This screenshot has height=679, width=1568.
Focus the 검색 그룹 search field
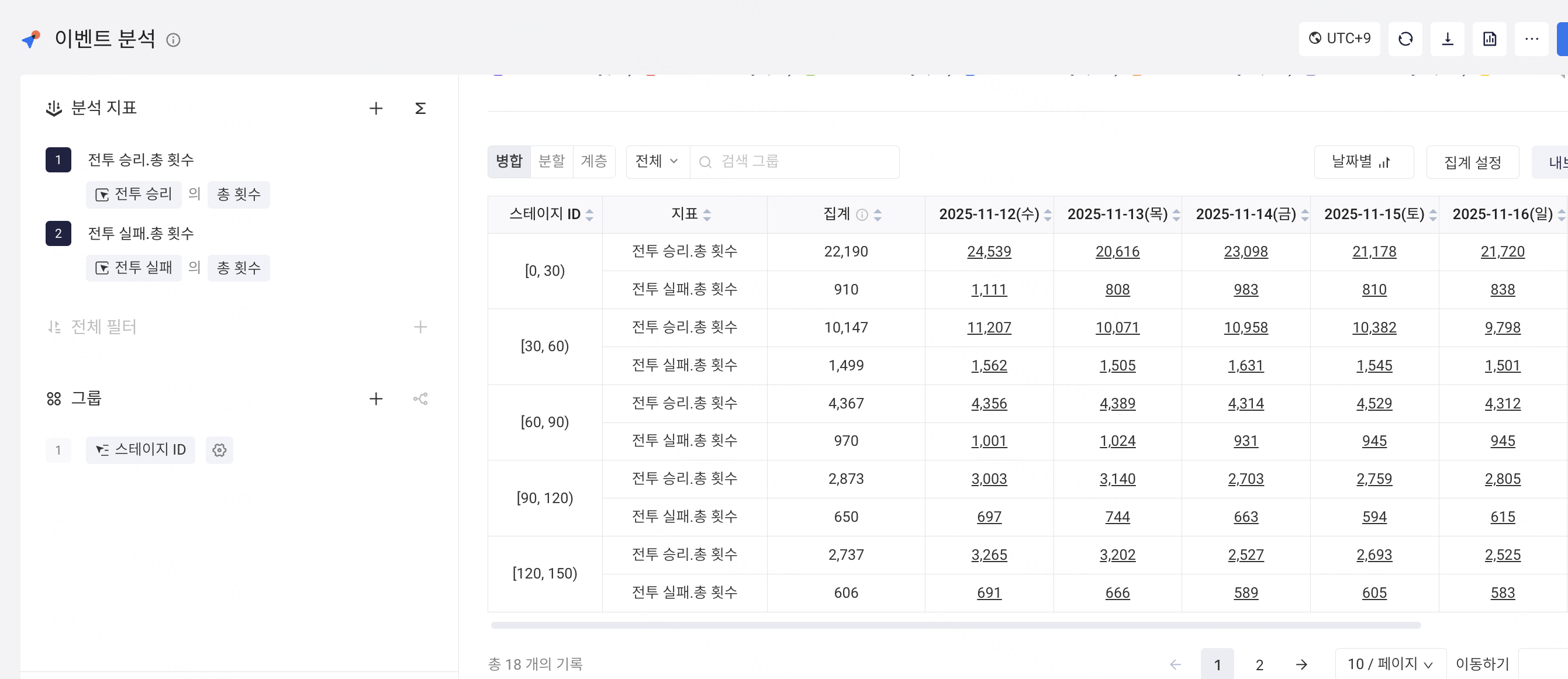pos(803,161)
